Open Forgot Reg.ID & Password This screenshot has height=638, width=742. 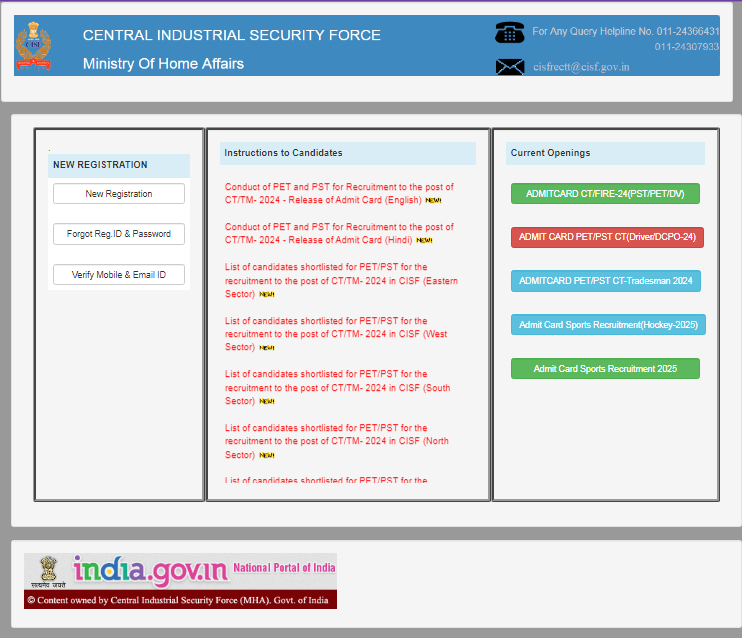click(119, 234)
